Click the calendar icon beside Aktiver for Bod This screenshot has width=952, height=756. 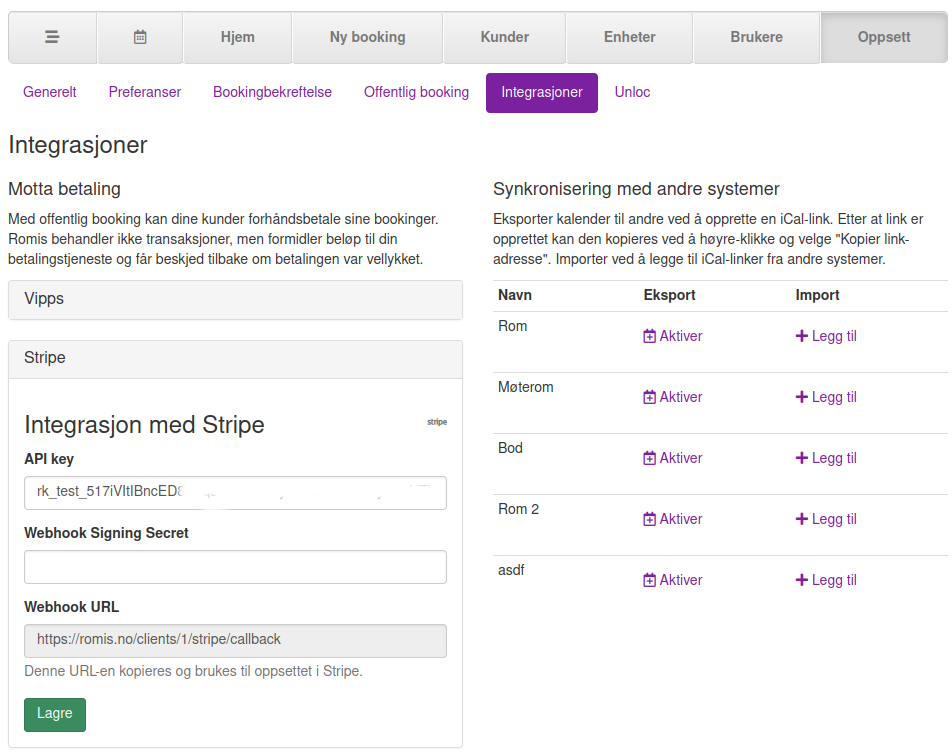tap(650, 458)
